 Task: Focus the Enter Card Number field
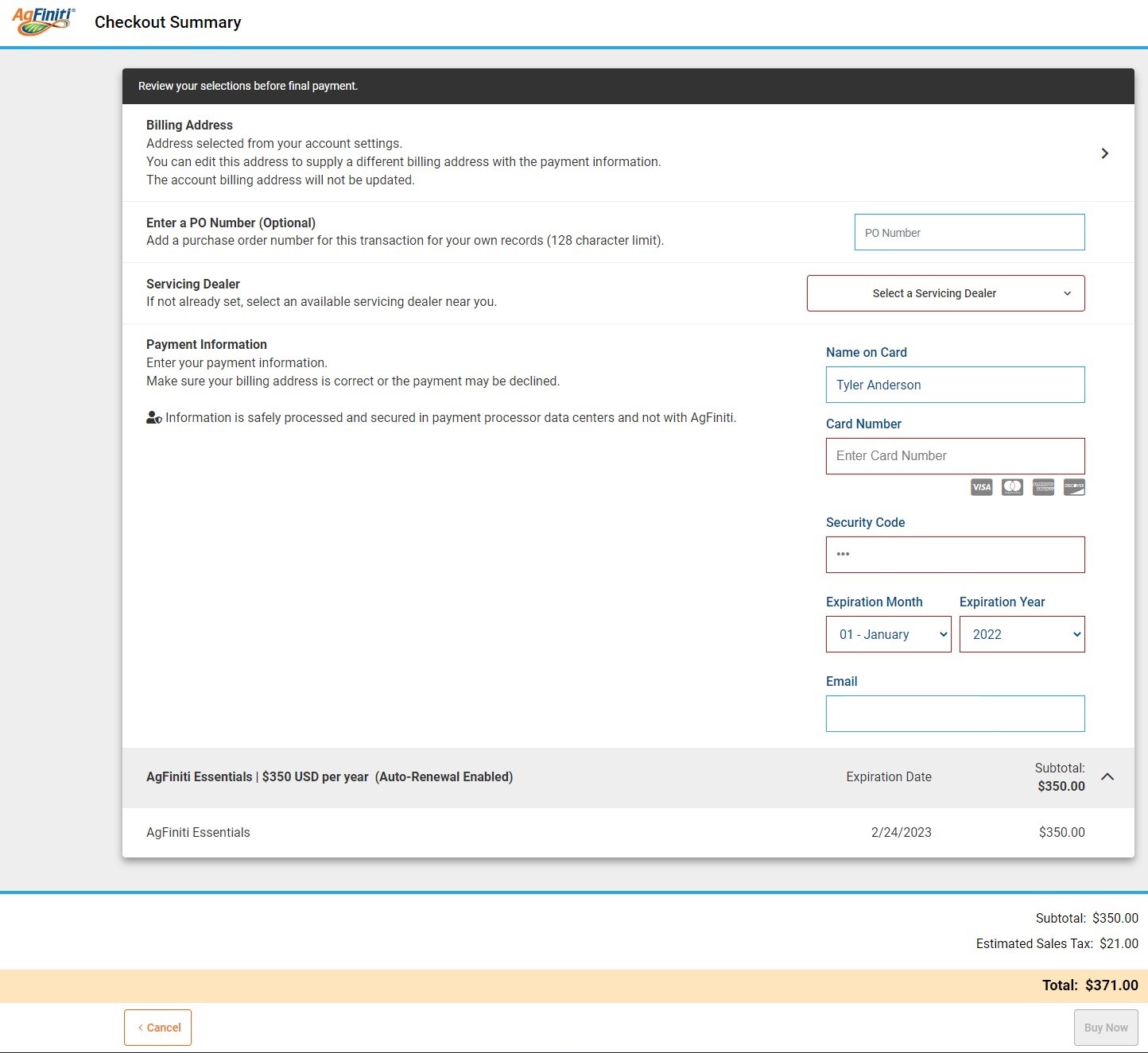click(956, 456)
